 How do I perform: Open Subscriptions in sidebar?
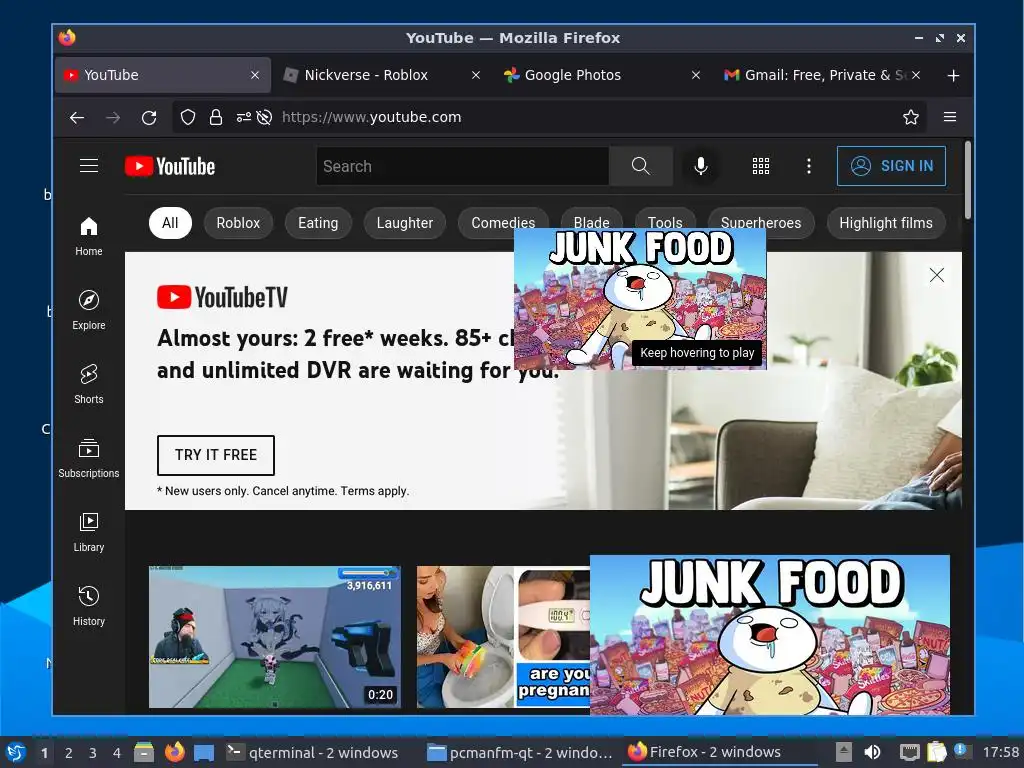tap(89, 458)
